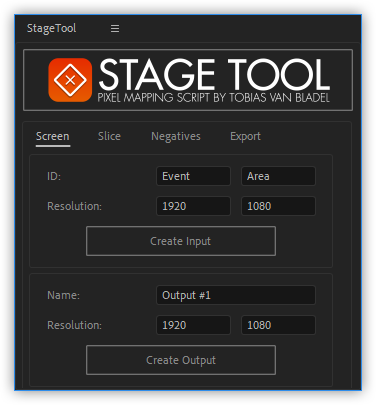Edit the Output #1 name field
This screenshot has width=376, height=405.
(x=236, y=295)
